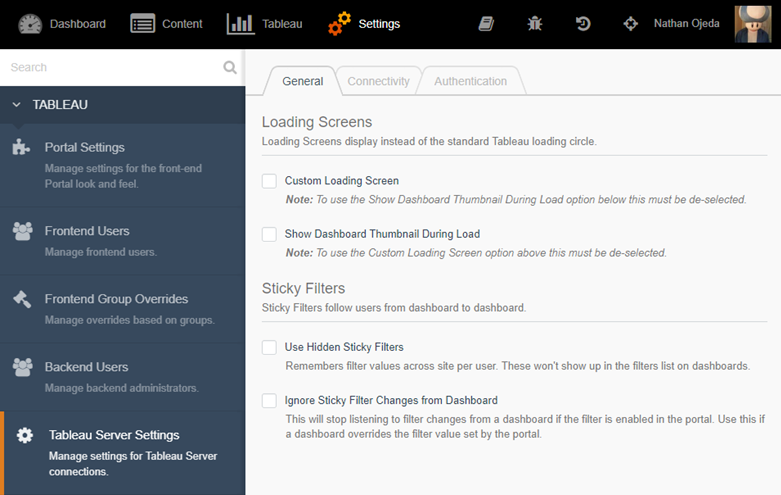Check Show Dashboard Thumbnail During Load
The height and width of the screenshot is (495, 781).
[269, 234]
